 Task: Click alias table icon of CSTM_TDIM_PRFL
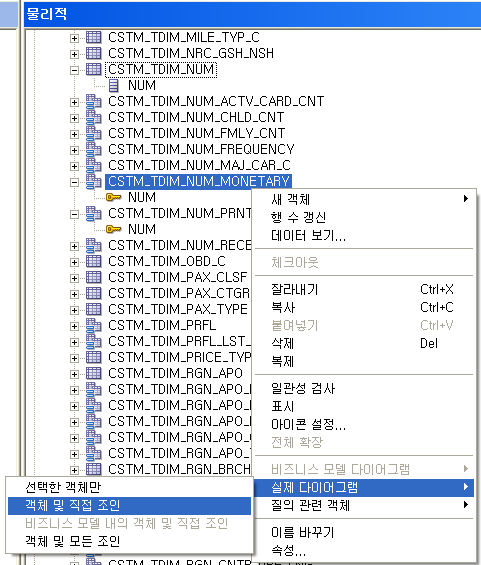pos(94,325)
